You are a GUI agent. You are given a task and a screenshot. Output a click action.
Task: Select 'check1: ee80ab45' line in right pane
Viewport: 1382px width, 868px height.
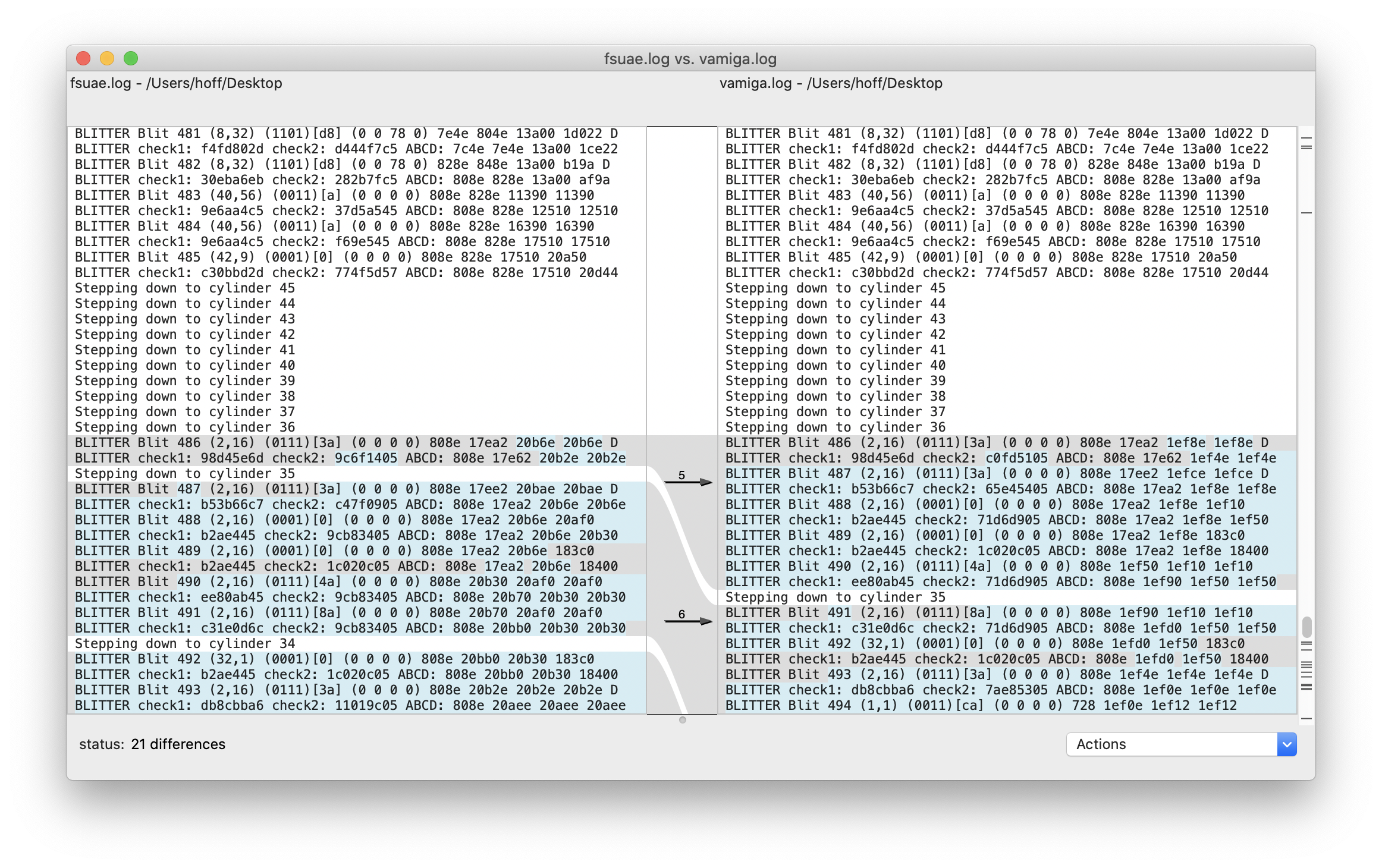[x=1001, y=582]
